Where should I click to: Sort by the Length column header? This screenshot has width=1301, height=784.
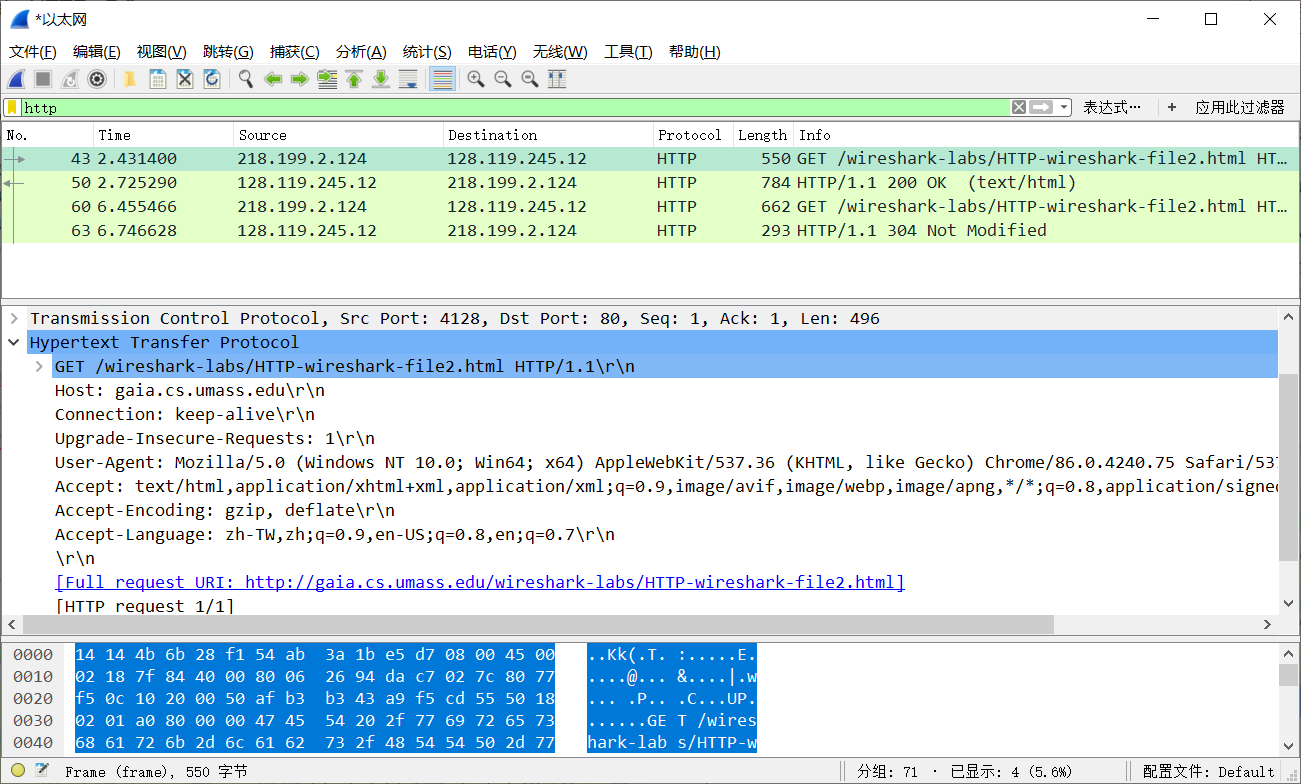(x=763, y=135)
